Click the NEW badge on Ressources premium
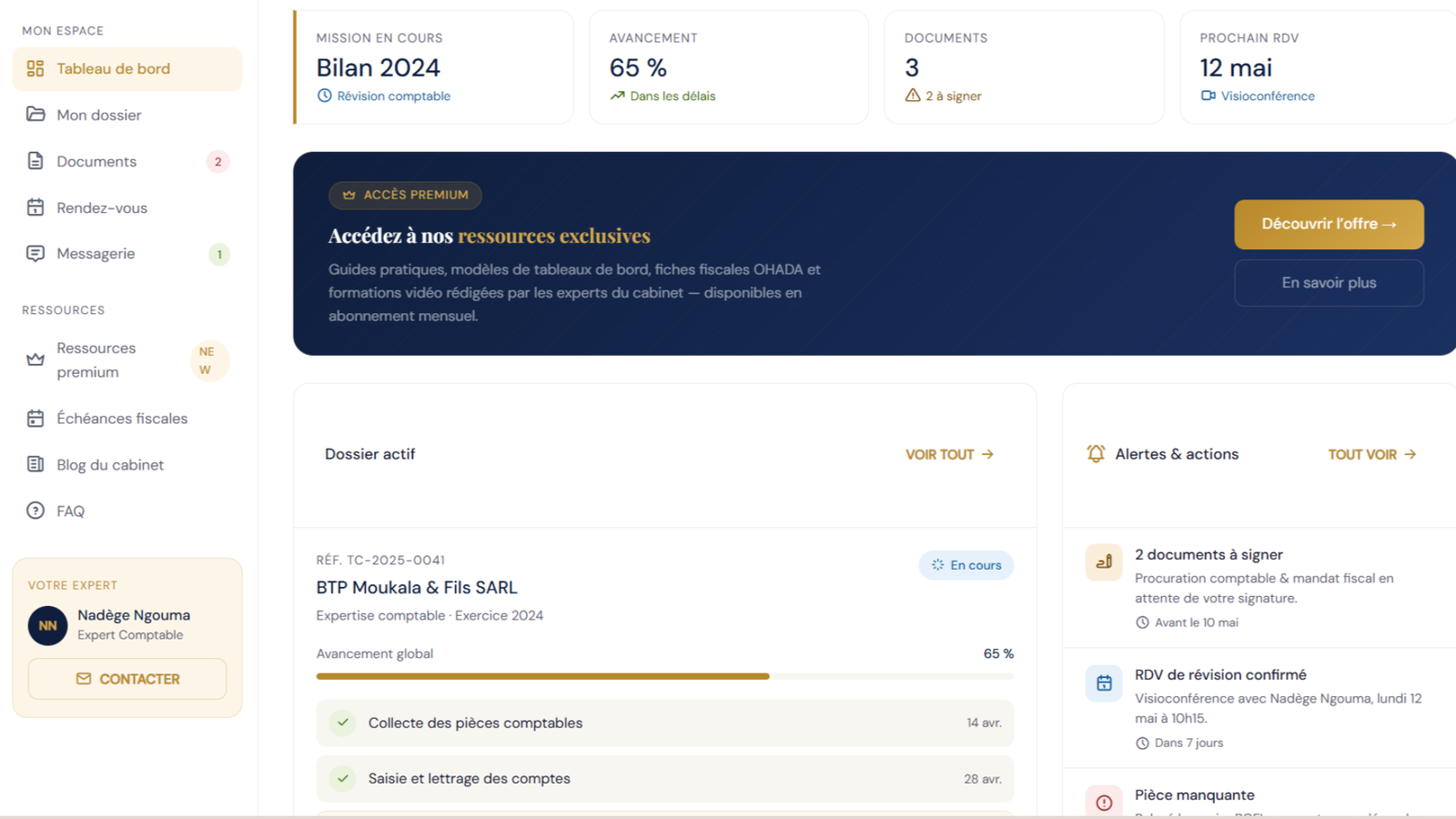The height and width of the screenshot is (819, 1456). tap(209, 360)
